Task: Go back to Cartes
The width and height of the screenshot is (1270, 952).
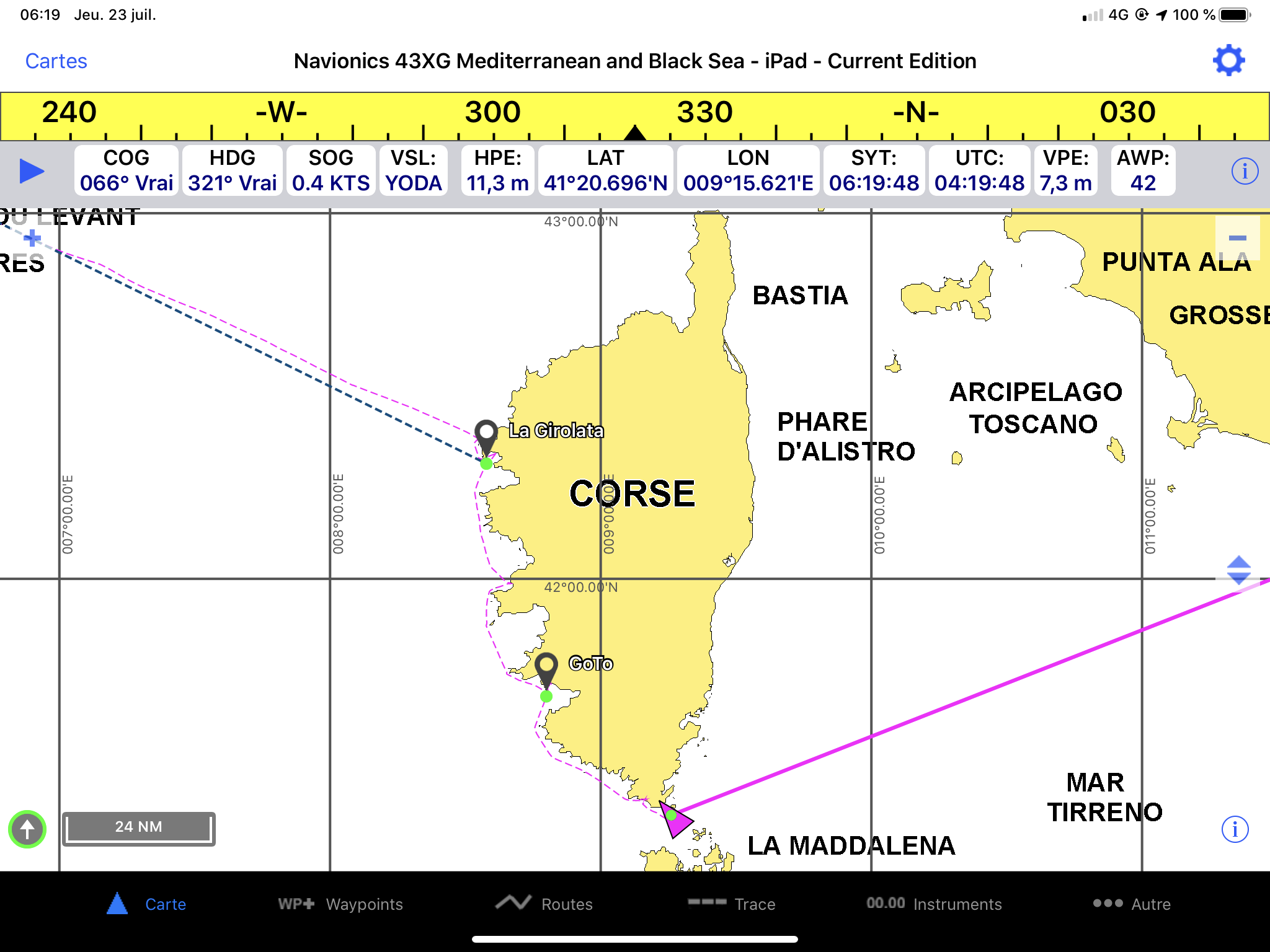Action: click(56, 61)
